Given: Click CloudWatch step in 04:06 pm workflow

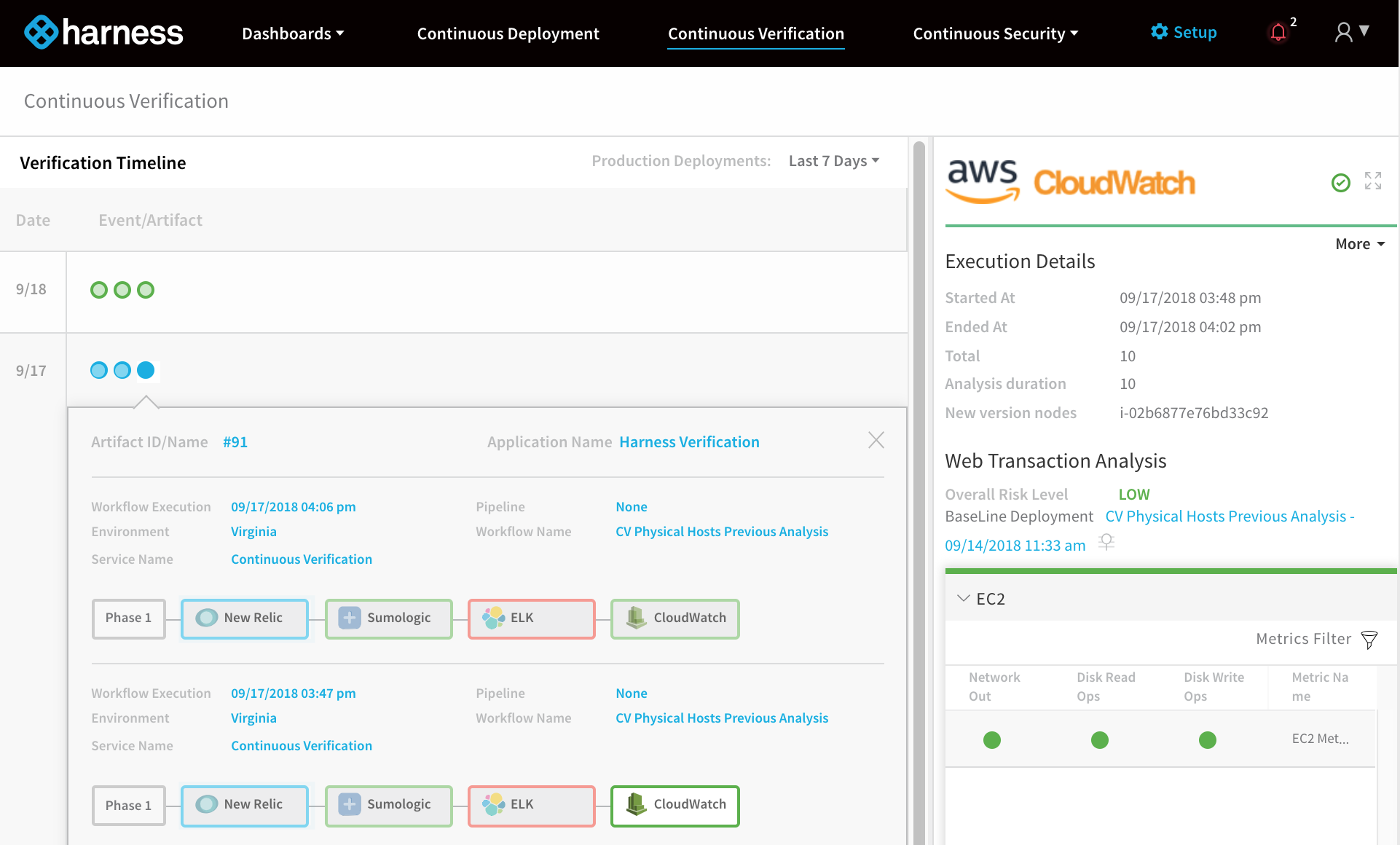Looking at the screenshot, I should tap(675, 618).
